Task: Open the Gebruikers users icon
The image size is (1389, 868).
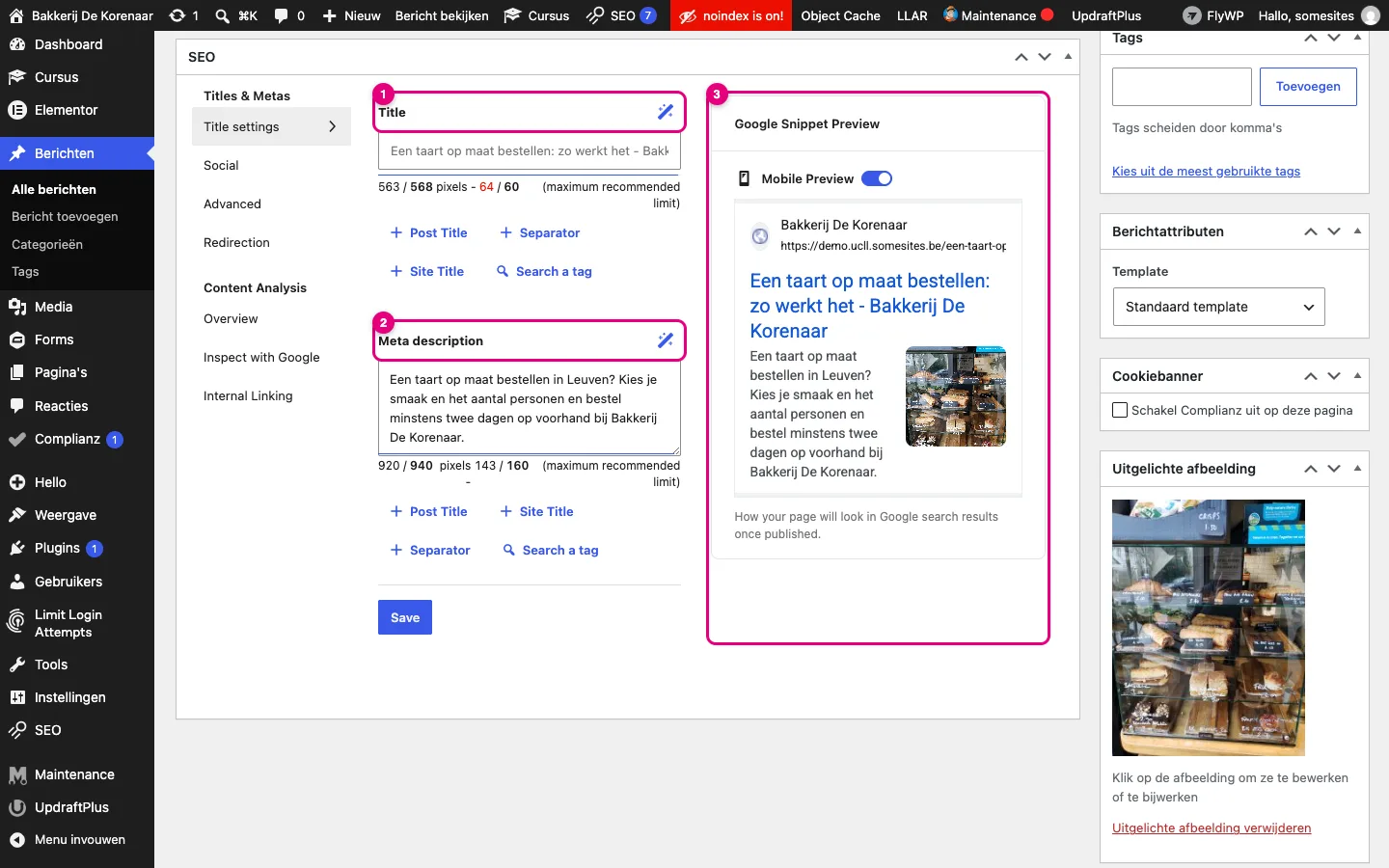Action: click(16, 582)
